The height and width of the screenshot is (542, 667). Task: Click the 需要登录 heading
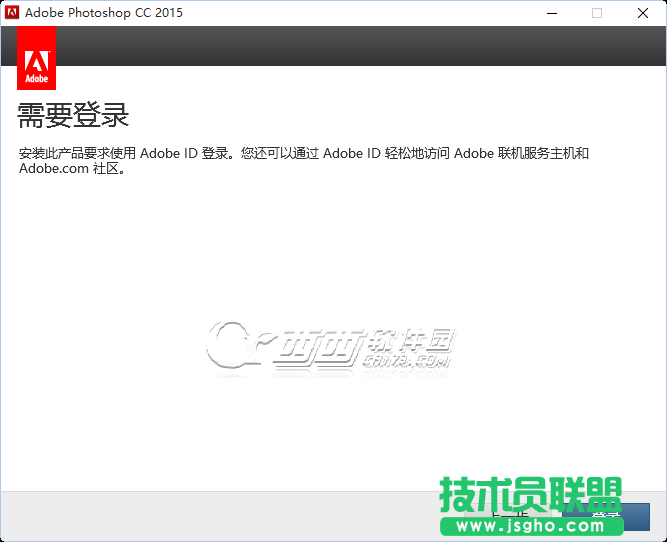point(73,115)
